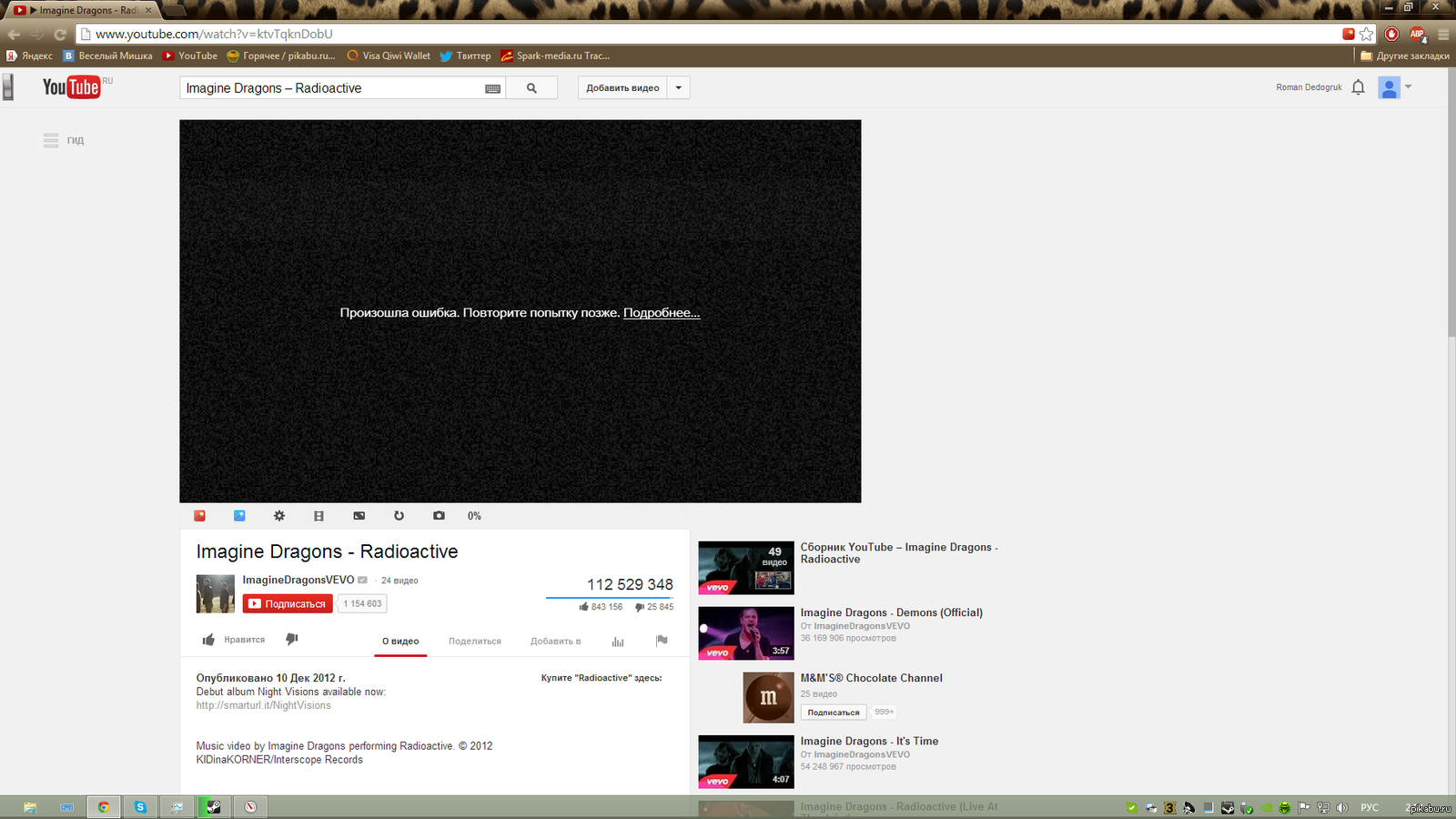Click the AdBlock Plus extension icon
Viewport: 1456px width, 819px height.
click(x=1417, y=34)
